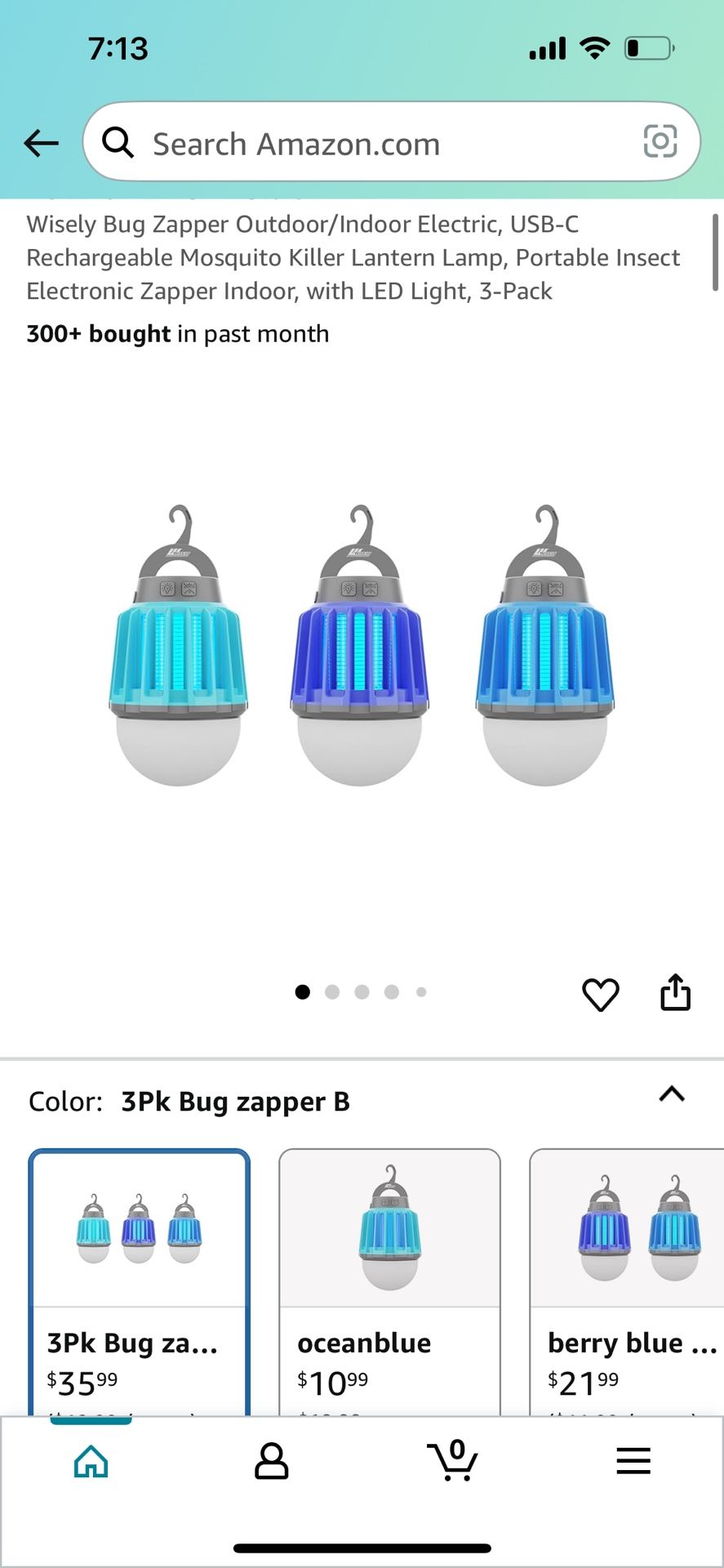This screenshot has height=1568, width=724.
Task: Tap the search magnifier icon
Action: 118,143
